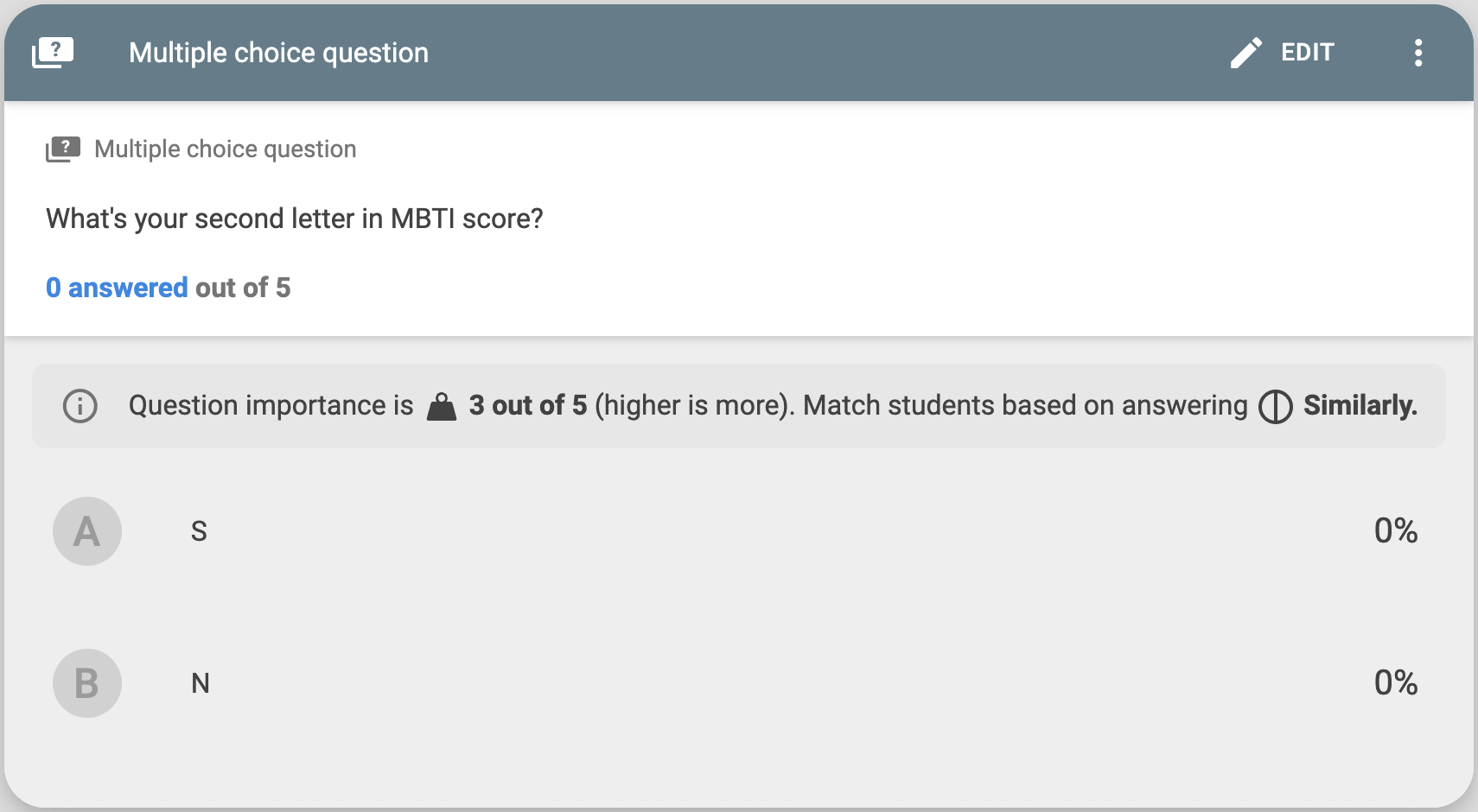Click the Similarly half-circle icon
Viewport: 1478px width, 812px height.
[x=1276, y=406]
